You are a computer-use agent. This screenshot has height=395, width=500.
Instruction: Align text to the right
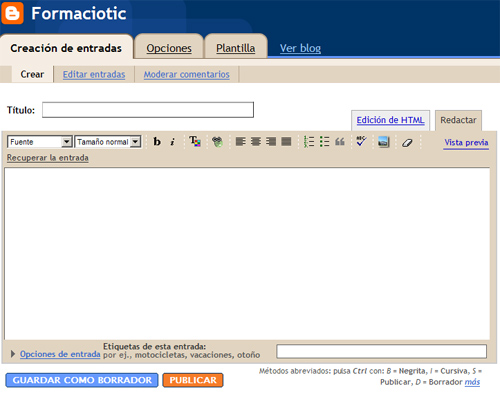click(271, 142)
